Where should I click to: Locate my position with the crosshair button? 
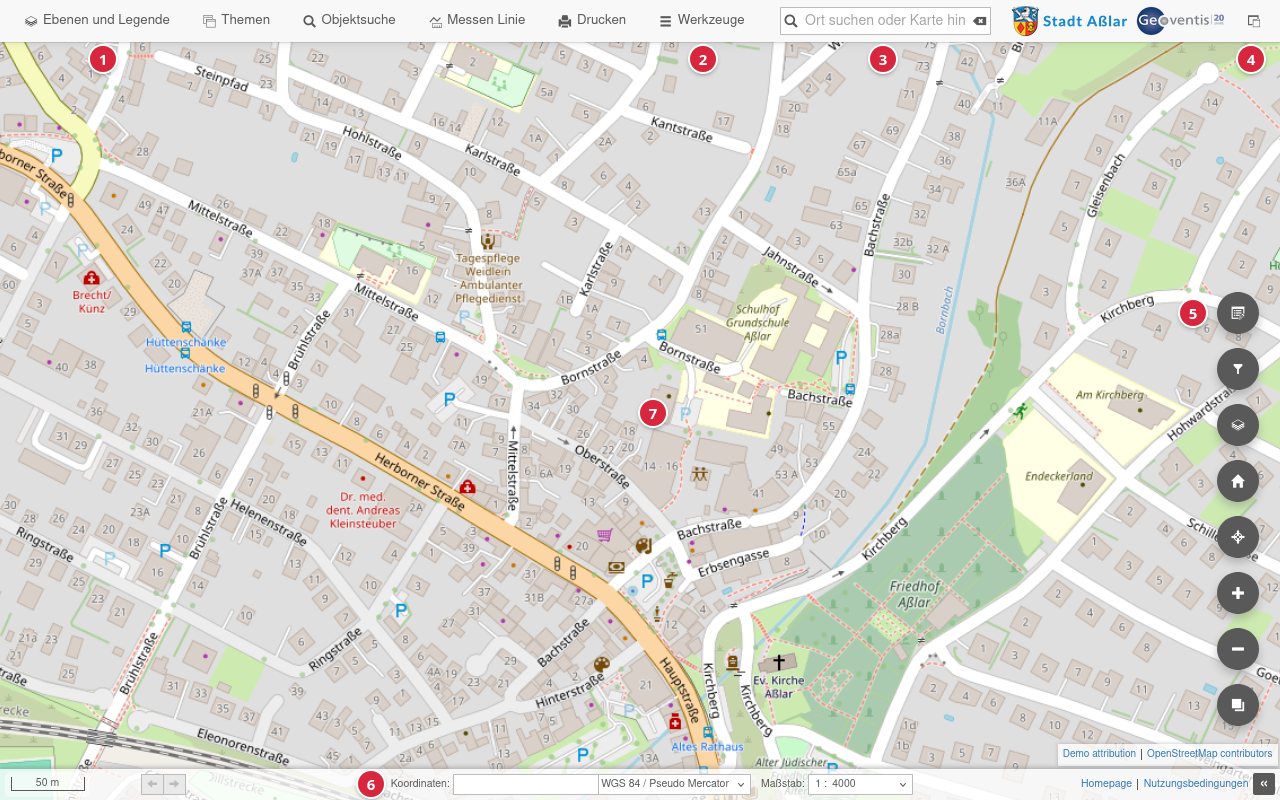[x=1238, y=537]
